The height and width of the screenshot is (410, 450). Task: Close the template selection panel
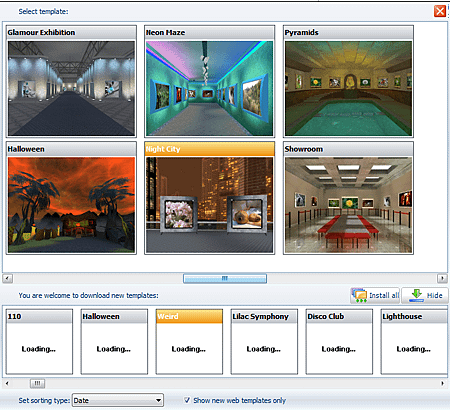click(x=440, y=11)
